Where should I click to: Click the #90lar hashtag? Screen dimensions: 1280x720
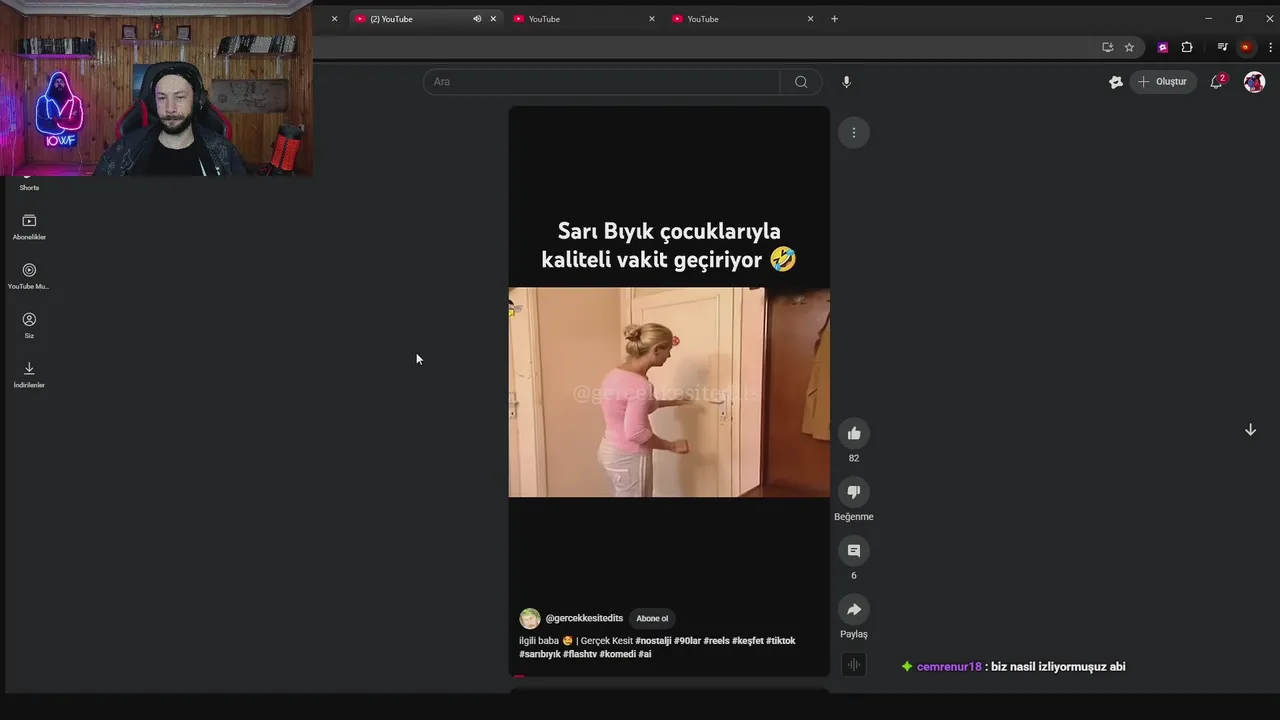[x=688, y=641]
